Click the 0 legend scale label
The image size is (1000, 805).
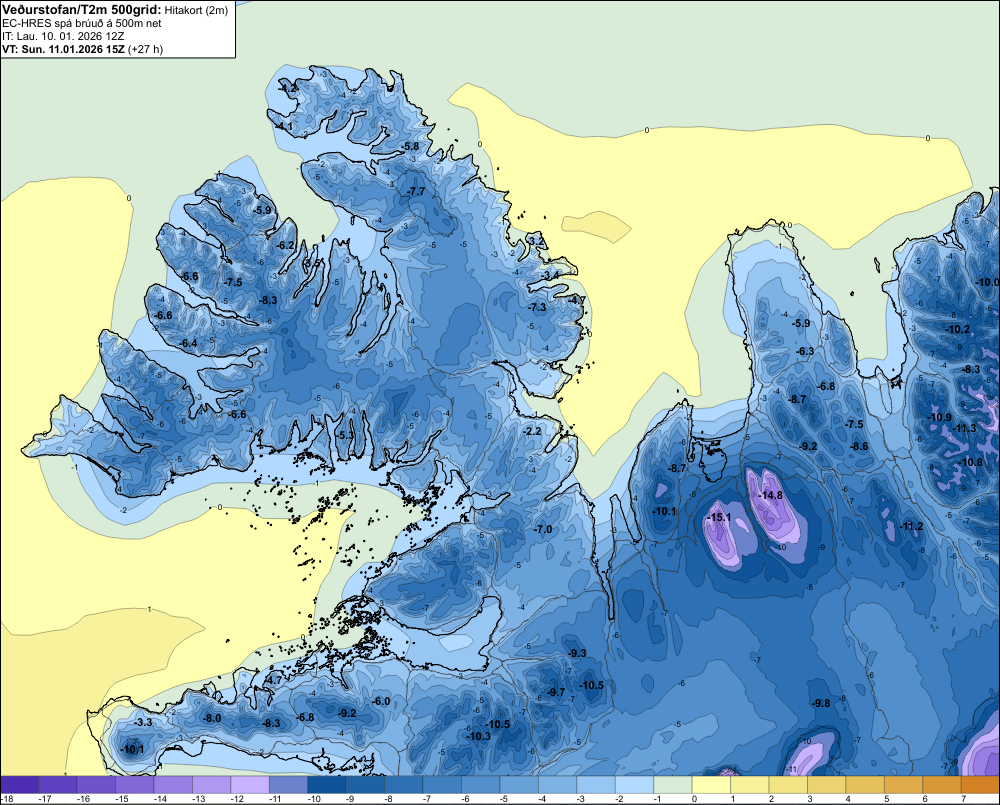tap(695, 799)
